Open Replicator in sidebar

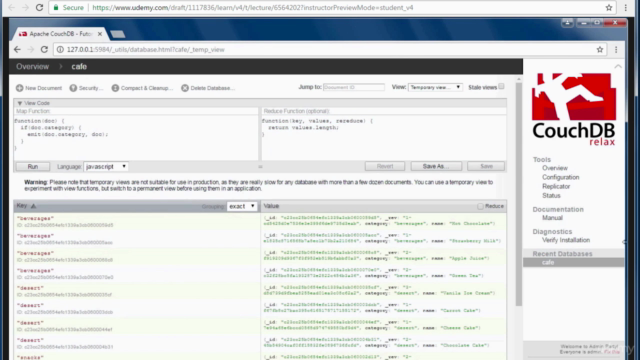click(556, 187)
